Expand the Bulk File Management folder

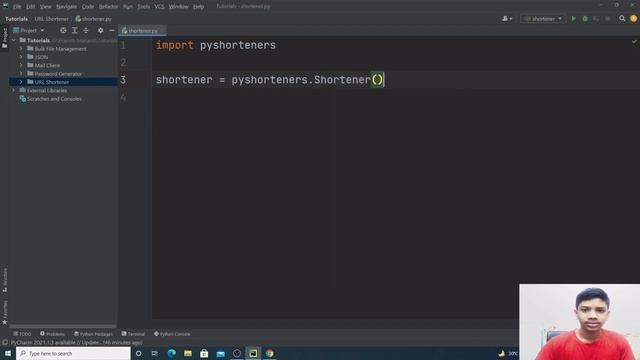click(x=21, y=49)
